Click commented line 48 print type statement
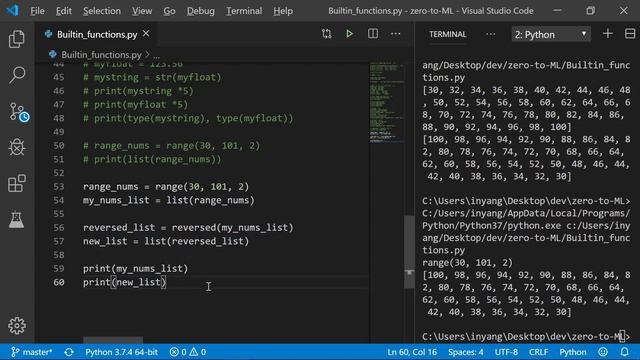Viewport: 640px width, 360px height. 188,118
